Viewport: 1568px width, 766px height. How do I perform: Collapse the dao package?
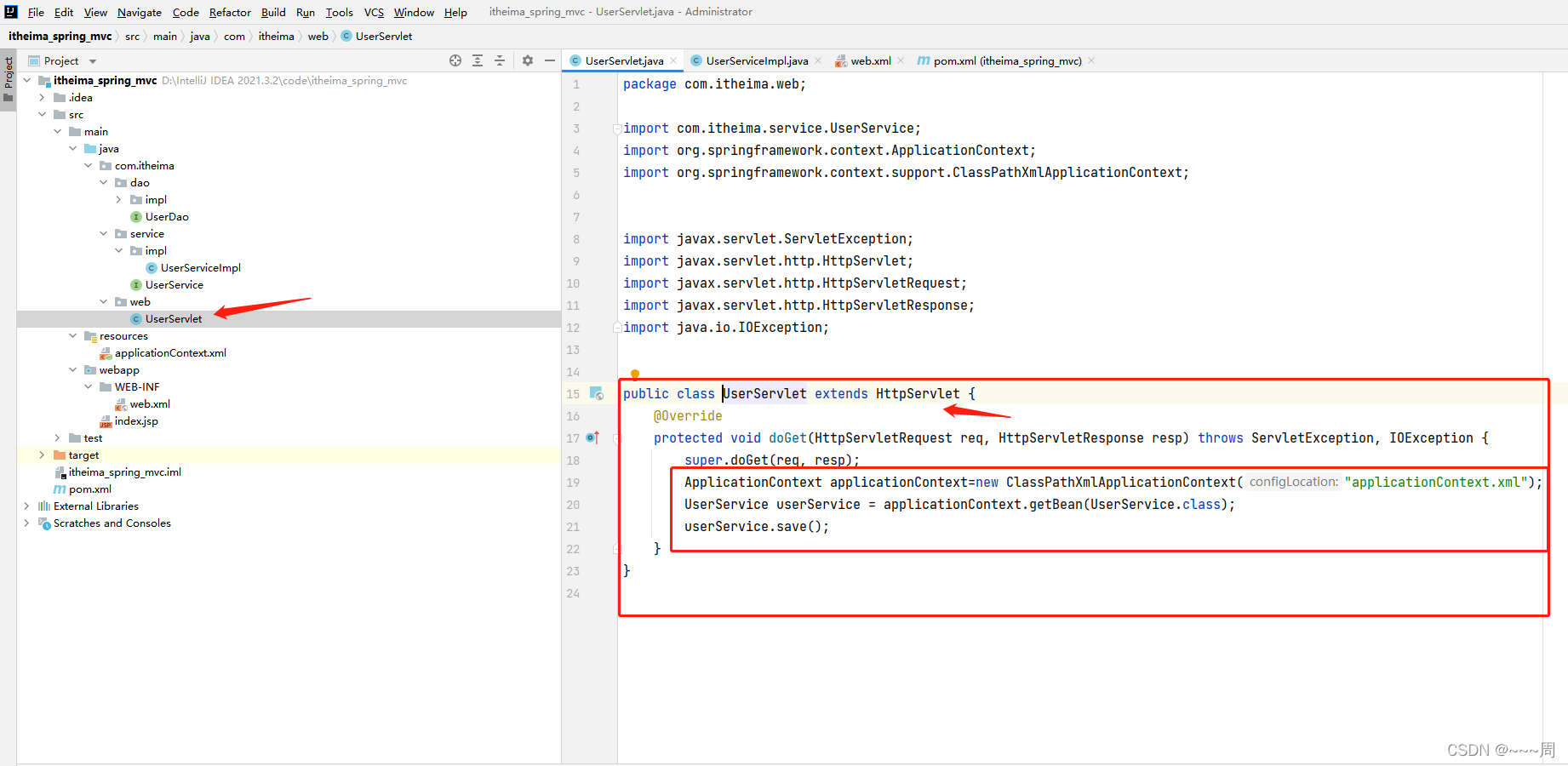pyautogui.click(x=104, y=183)
